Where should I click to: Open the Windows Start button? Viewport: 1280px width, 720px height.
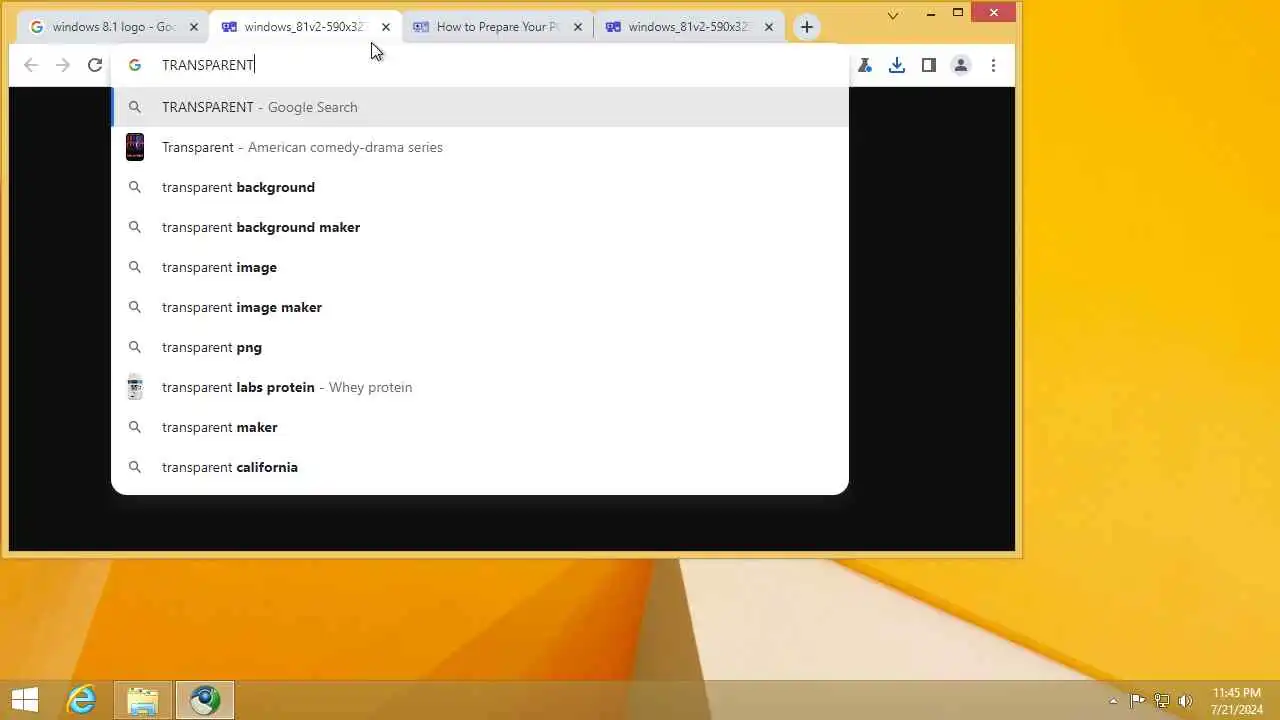tap(25, 700)
